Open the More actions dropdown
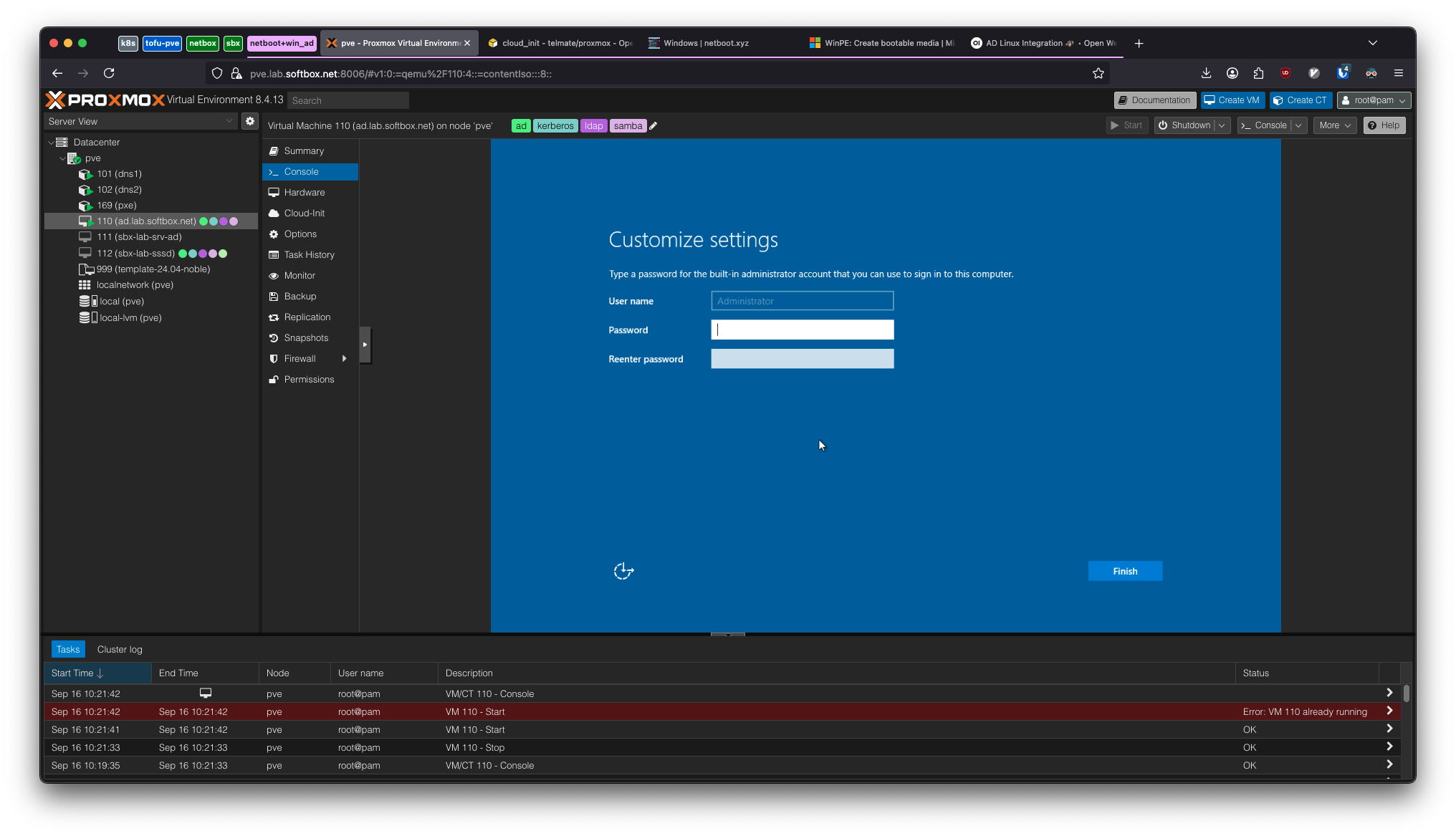 1333,125
